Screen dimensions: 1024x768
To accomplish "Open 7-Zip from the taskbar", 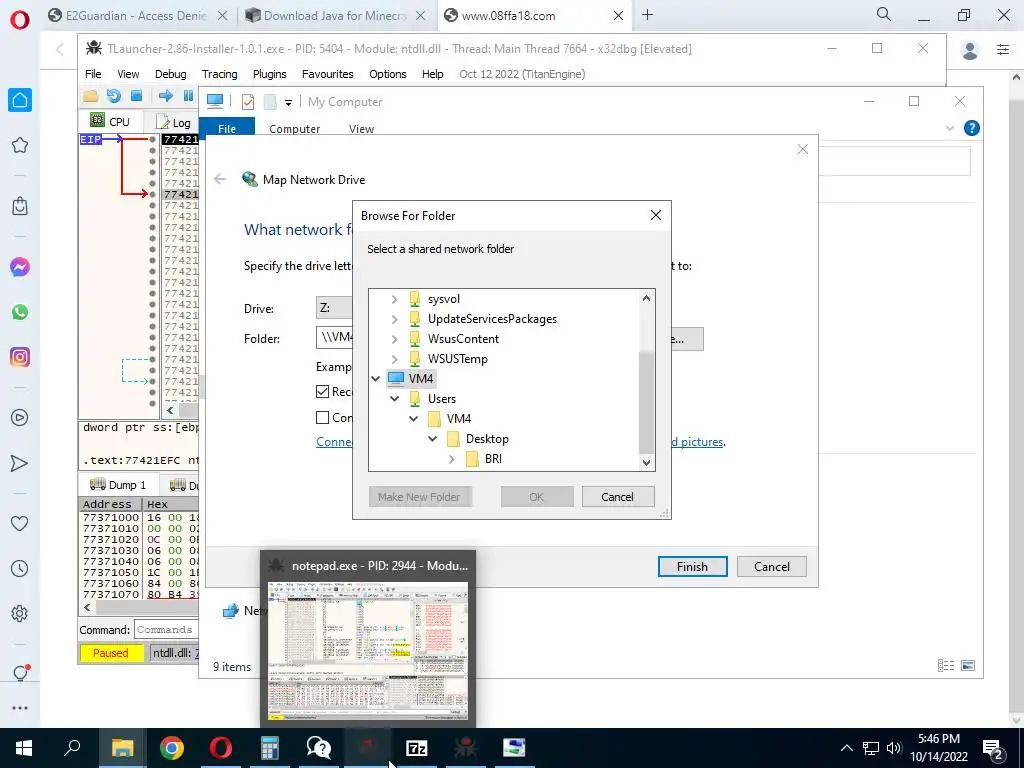I will click(x=417, y=748).
